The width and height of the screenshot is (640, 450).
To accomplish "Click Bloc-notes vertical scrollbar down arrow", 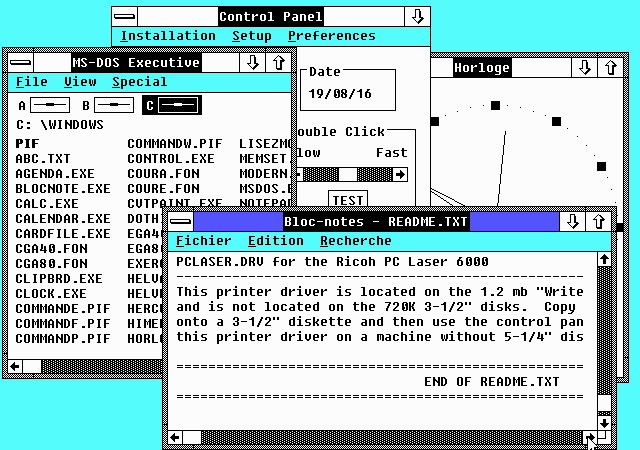I will (604, 423).
